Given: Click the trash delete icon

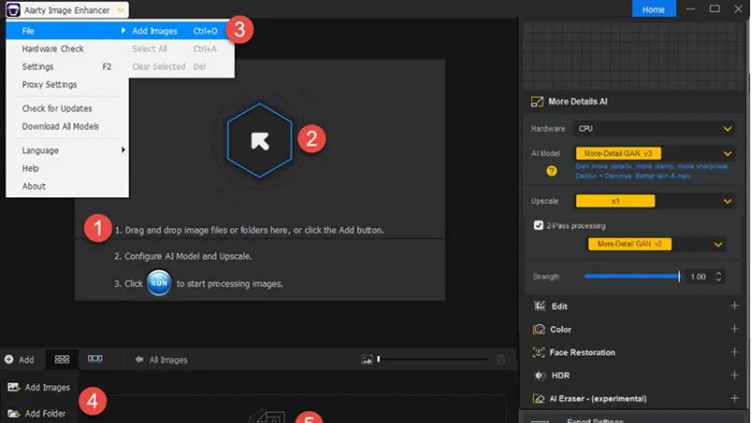Looking at the screenshot, I should pos(501,359).
